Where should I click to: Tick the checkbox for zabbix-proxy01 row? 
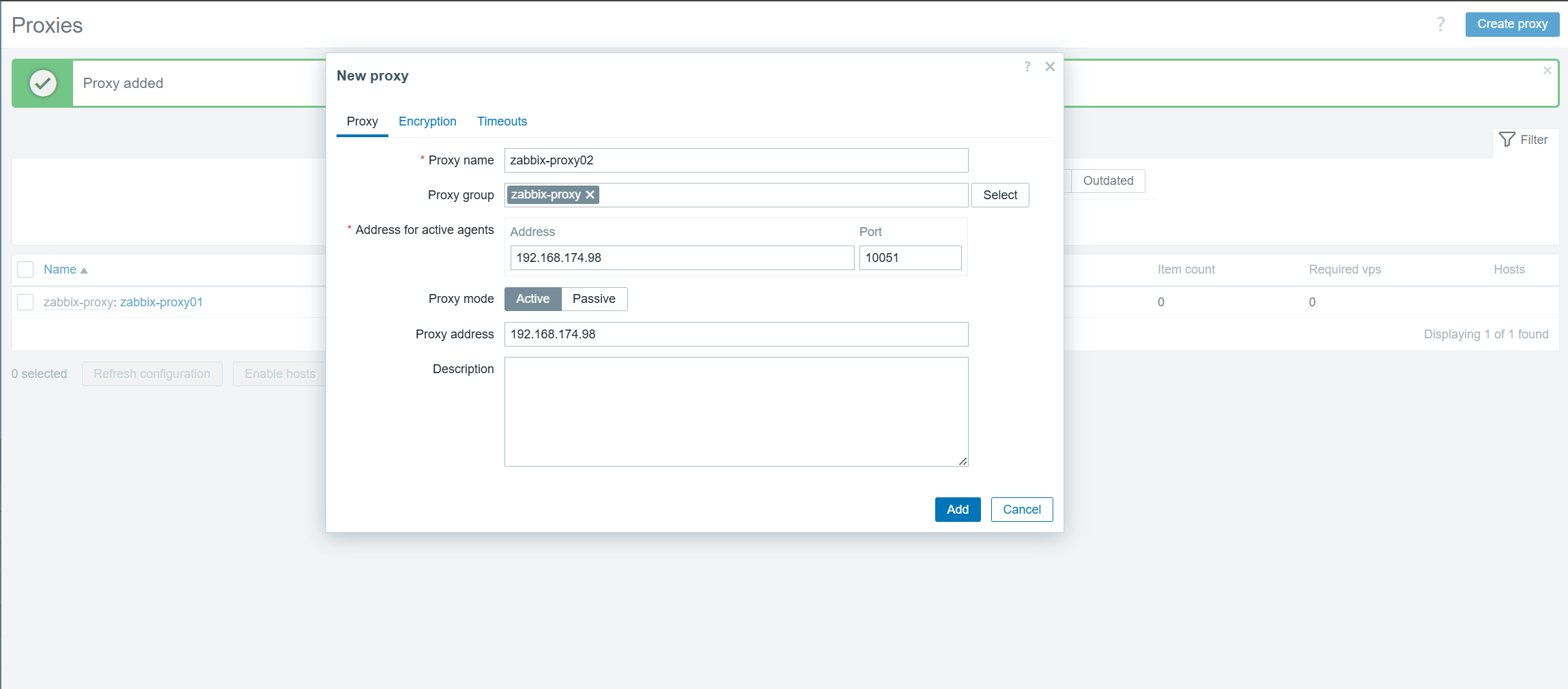pyautogui.click(x=25, y=302)
